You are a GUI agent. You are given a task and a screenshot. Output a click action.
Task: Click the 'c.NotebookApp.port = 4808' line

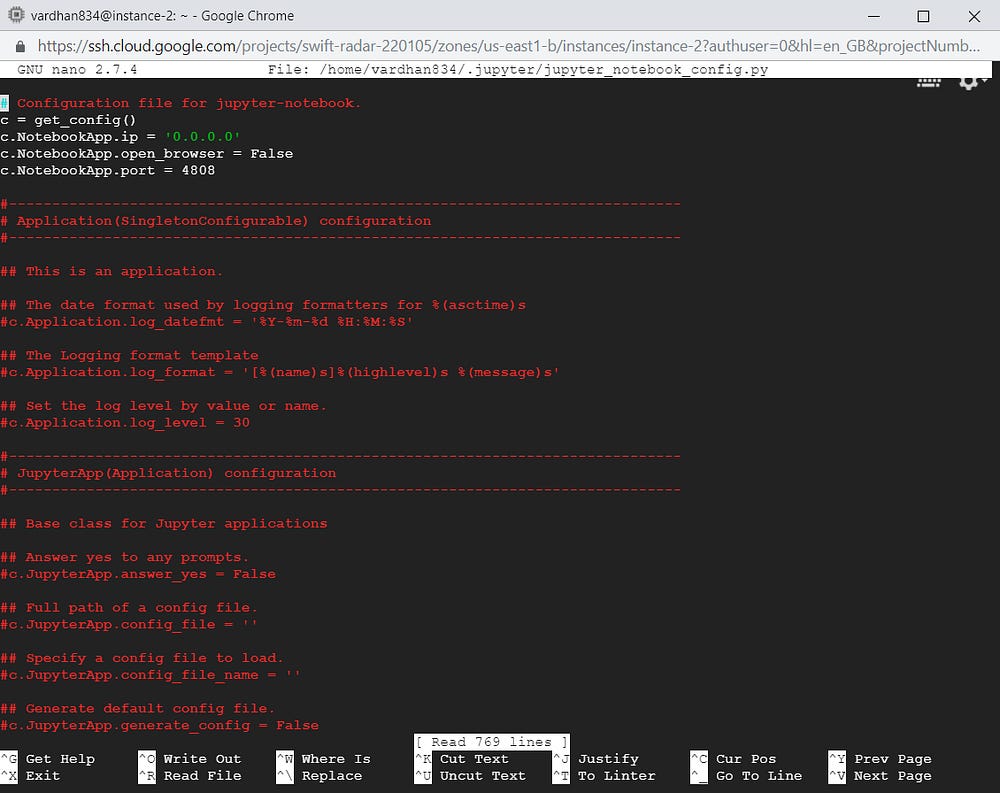108,170
